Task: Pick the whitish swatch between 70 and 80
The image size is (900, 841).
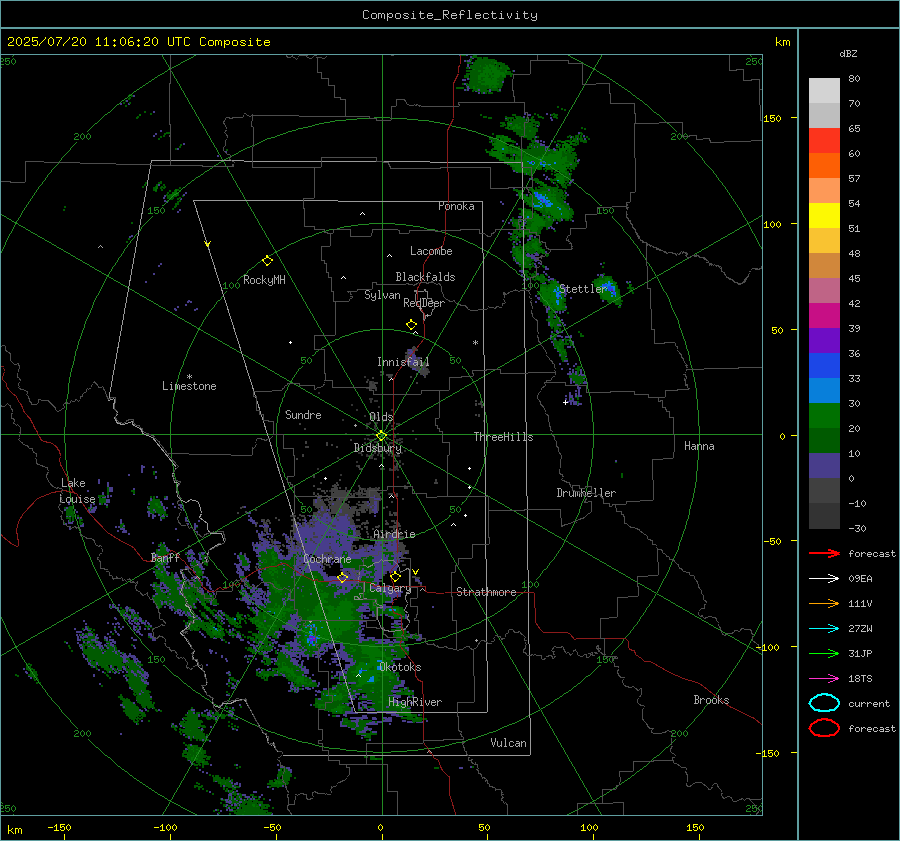Action: 824,91
